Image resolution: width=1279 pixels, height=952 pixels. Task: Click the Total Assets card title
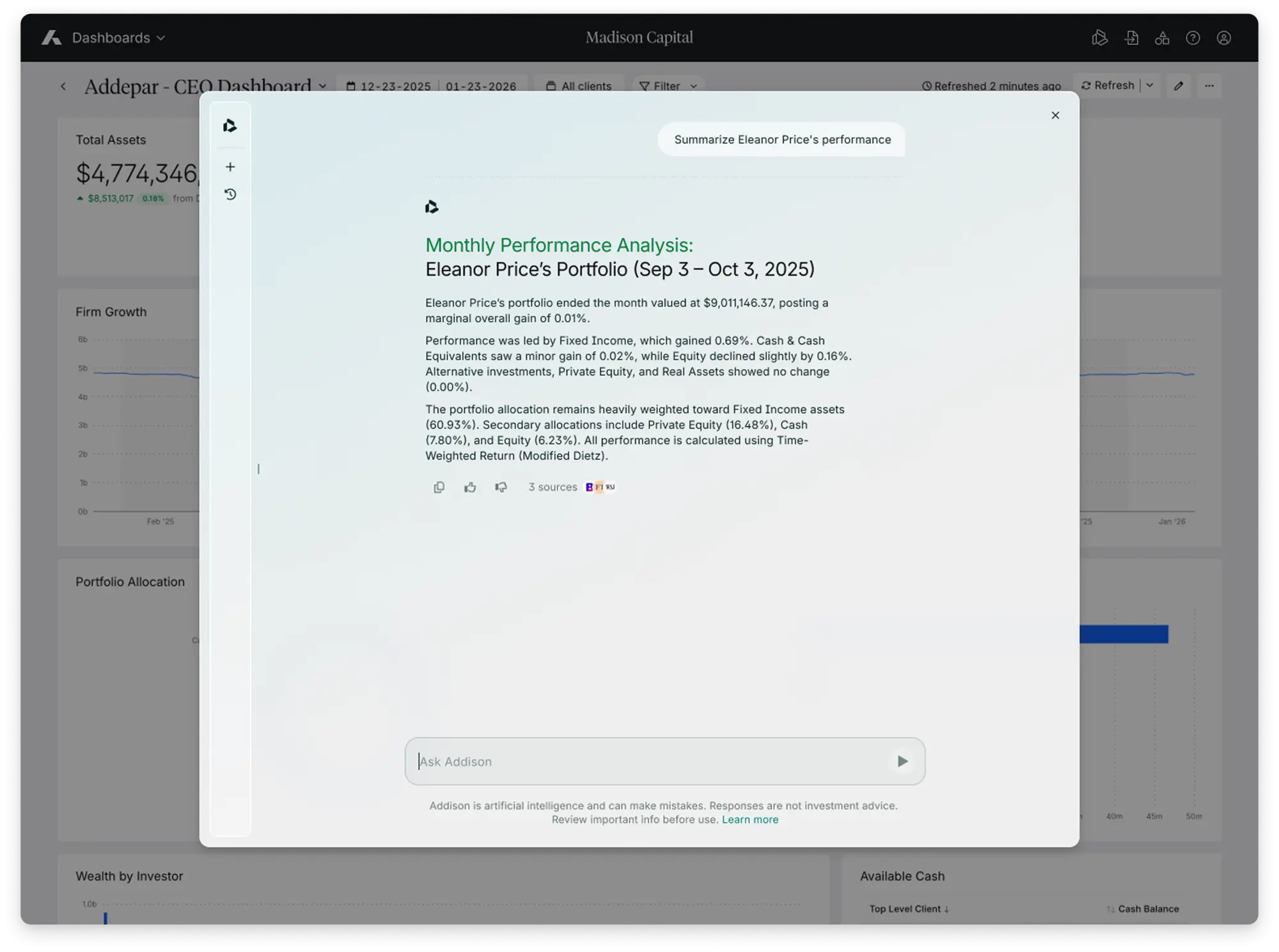tap(111, 140)
